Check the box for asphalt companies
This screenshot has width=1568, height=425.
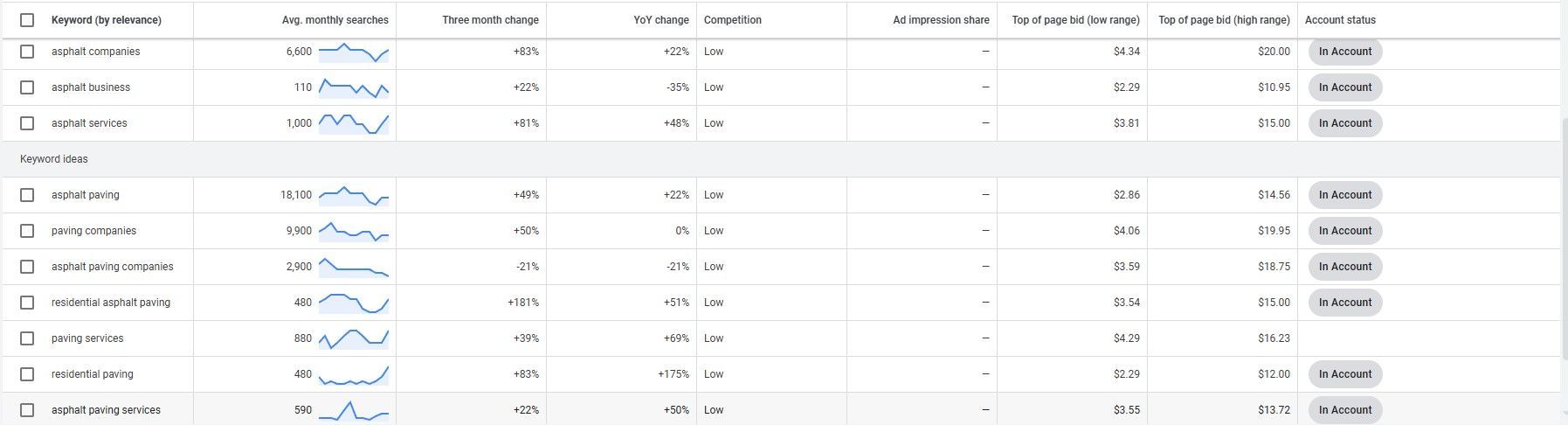[x=27, y=52]
